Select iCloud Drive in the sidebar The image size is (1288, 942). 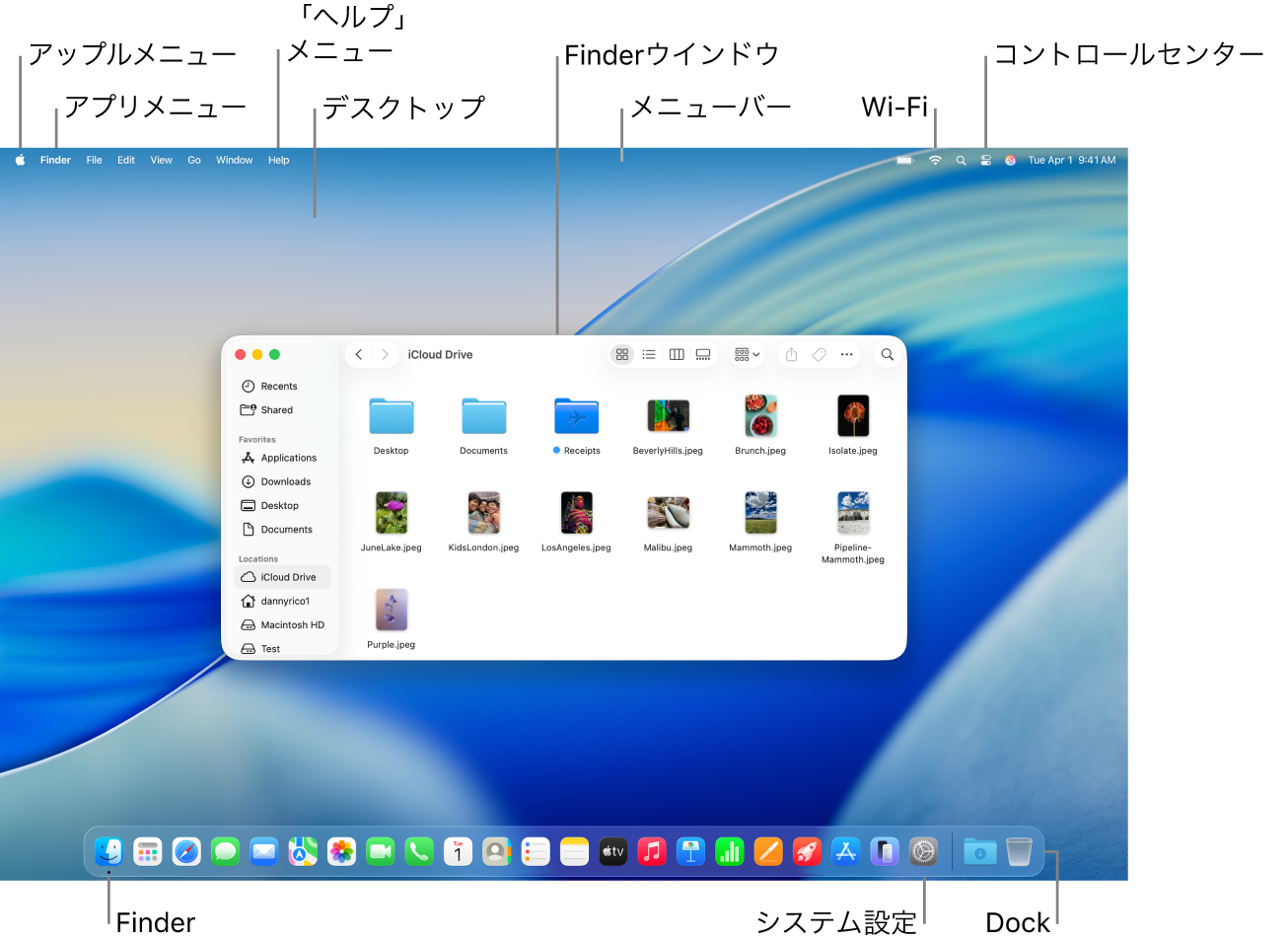pyautogui.click(x=287, y=576)
